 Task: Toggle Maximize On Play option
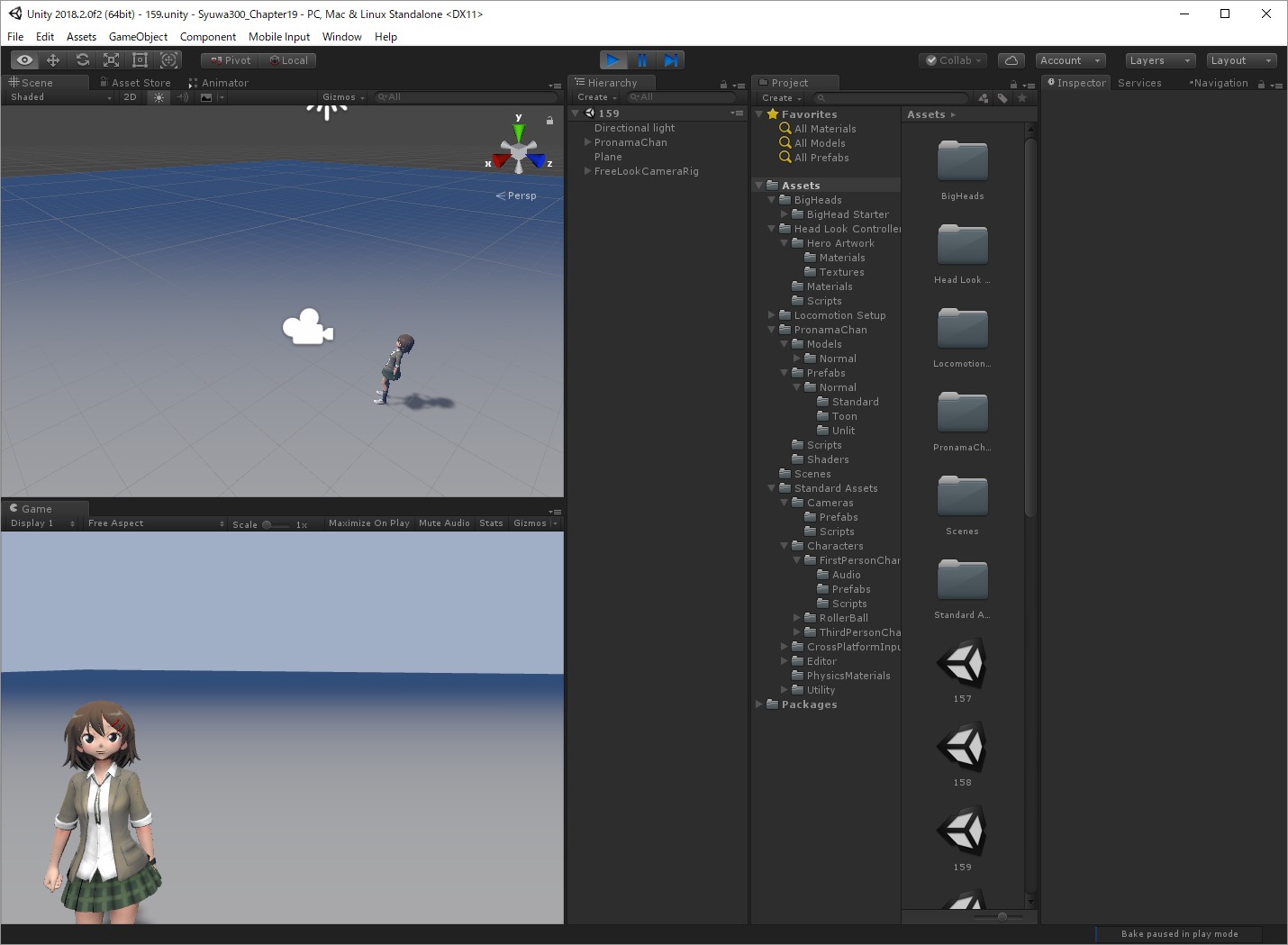368,523
